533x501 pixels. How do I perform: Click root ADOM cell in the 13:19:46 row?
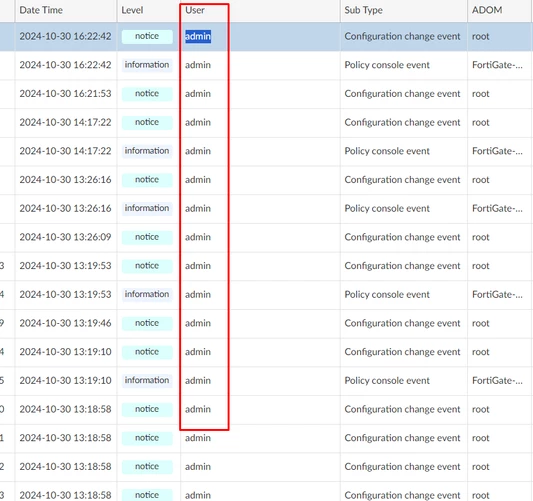coord(480,323)
